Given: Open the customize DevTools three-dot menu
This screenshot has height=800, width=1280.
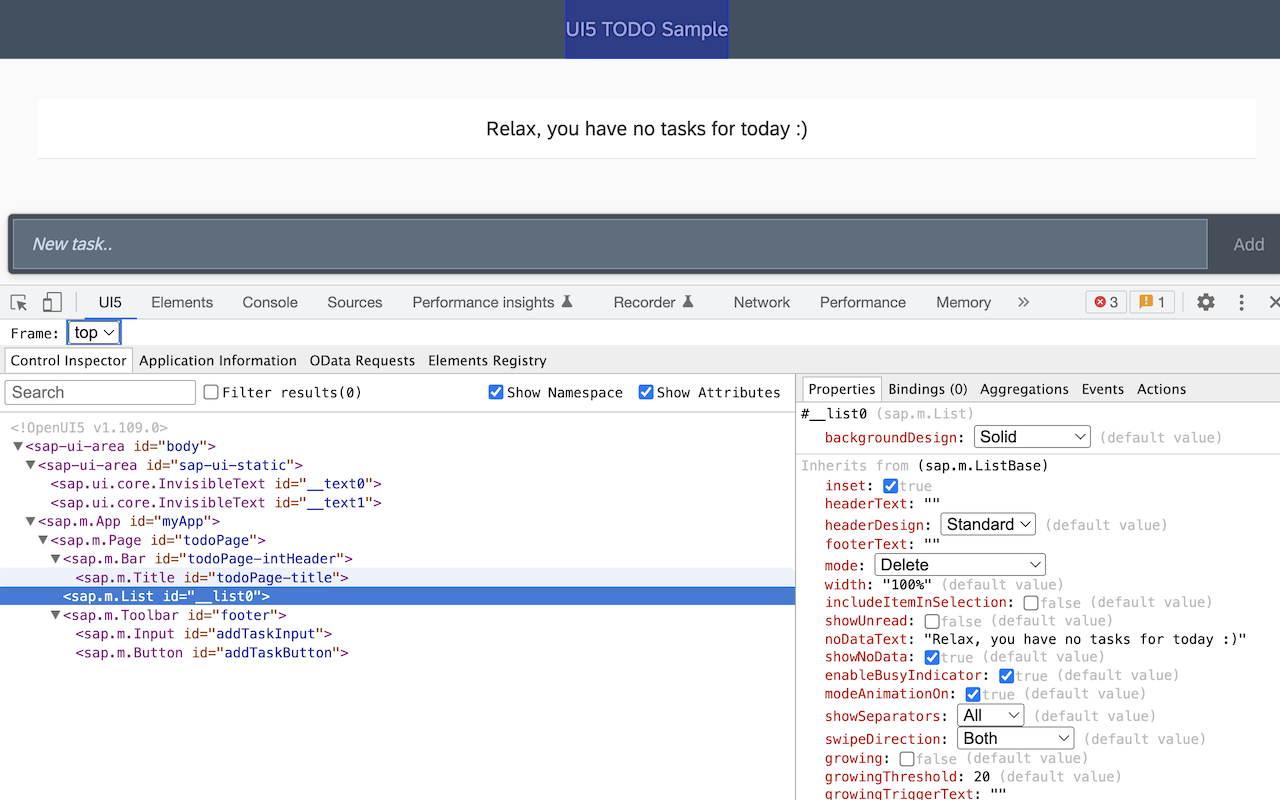Looking at the screenshot, I should tap(1241, 301).
